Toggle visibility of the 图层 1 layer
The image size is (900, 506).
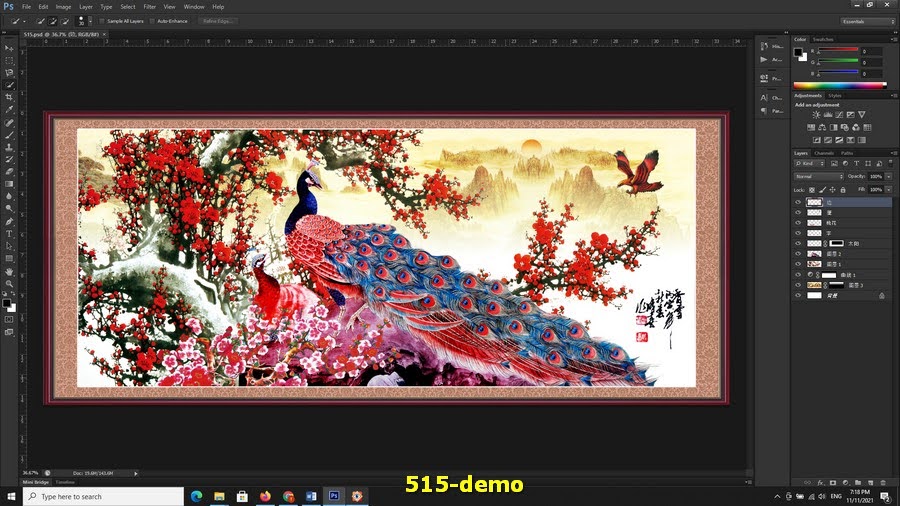(x=798, y=264)
